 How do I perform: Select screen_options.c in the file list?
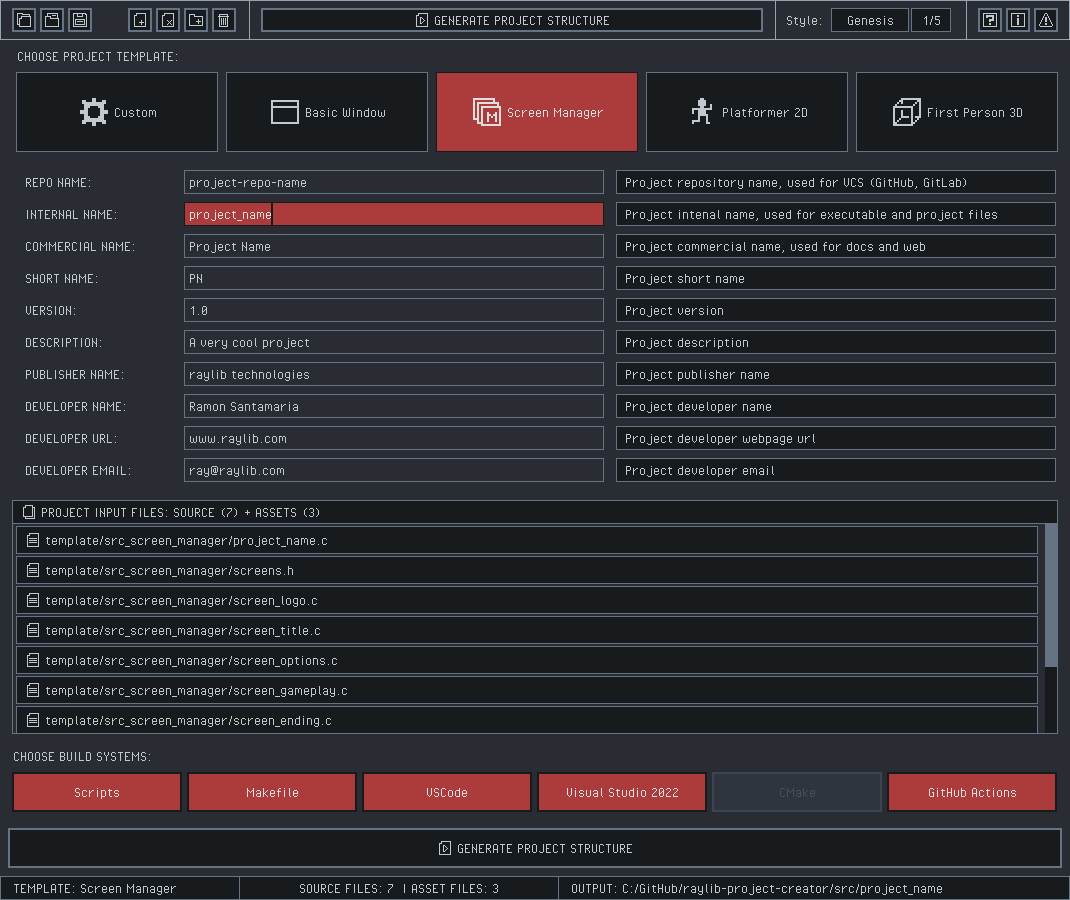click(527, 661)
